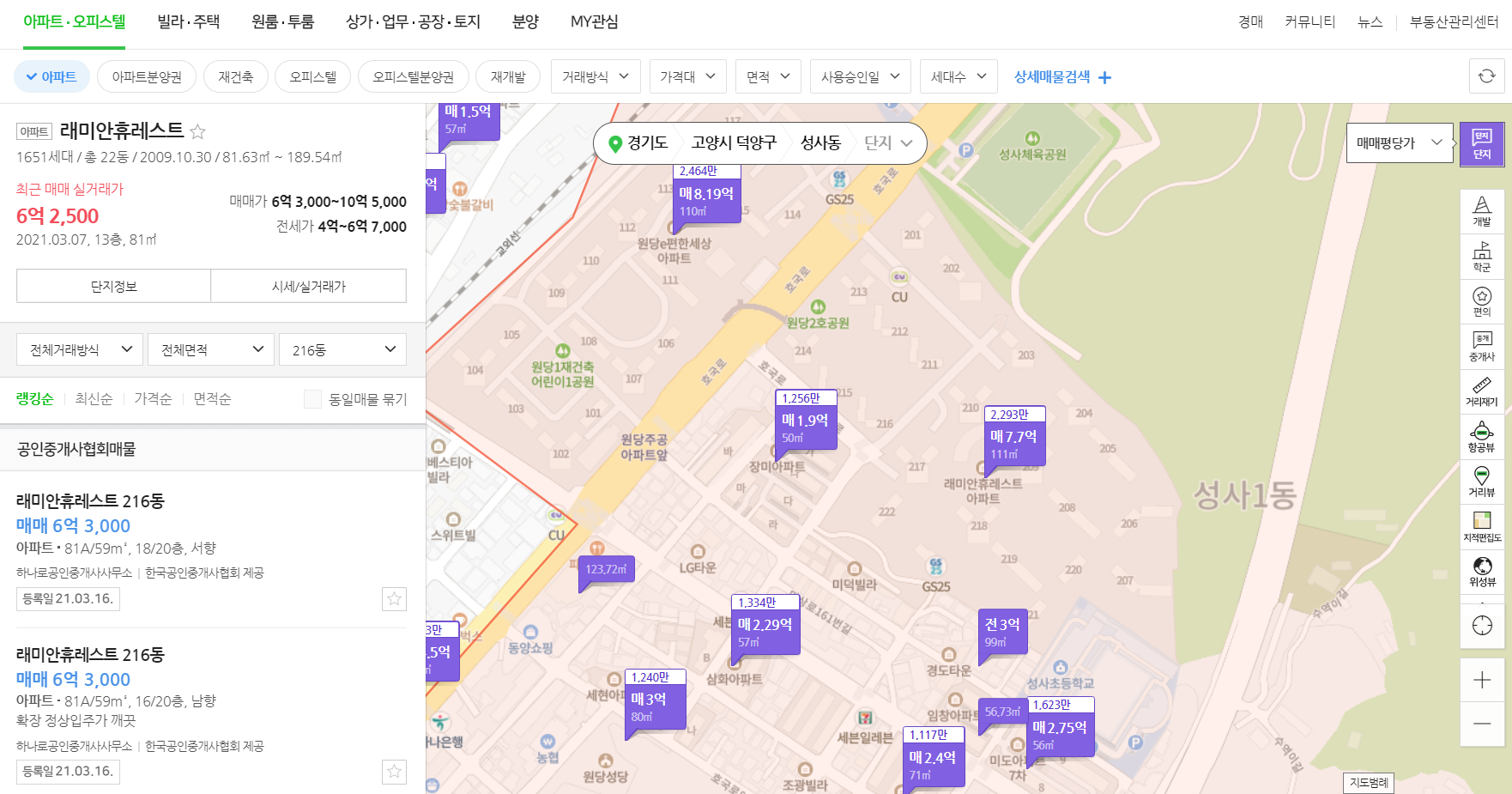Toggle the 오피스텔 filter chip
The image size is (1512, 794).
312,76
